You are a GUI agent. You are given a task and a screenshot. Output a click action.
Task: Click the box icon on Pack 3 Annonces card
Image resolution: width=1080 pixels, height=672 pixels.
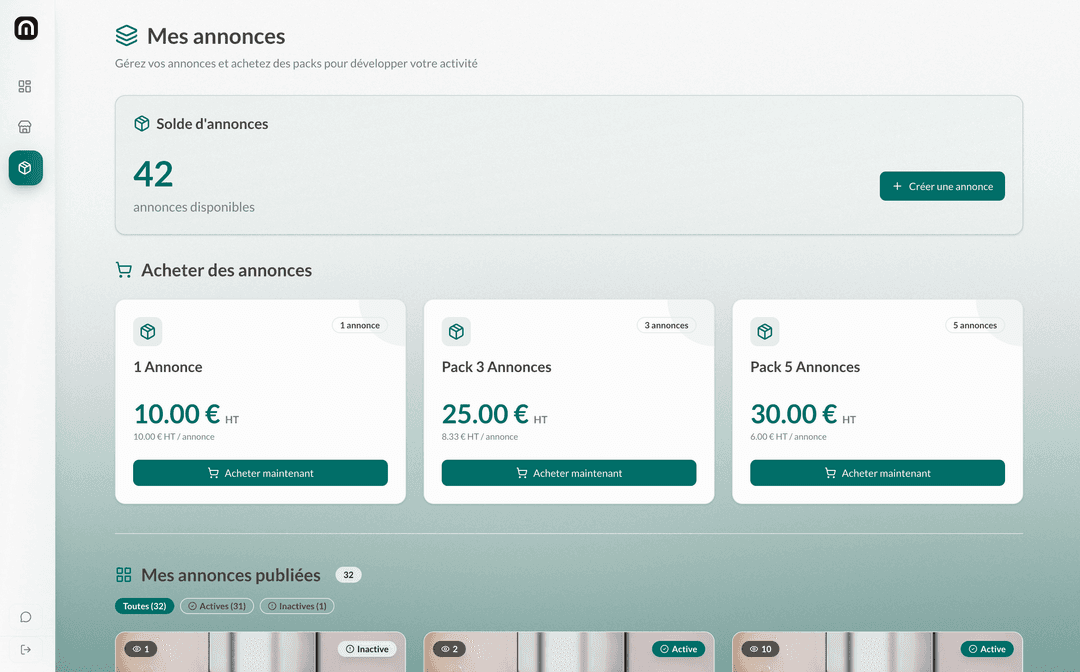pyautogui.click(x=456, y=332)
